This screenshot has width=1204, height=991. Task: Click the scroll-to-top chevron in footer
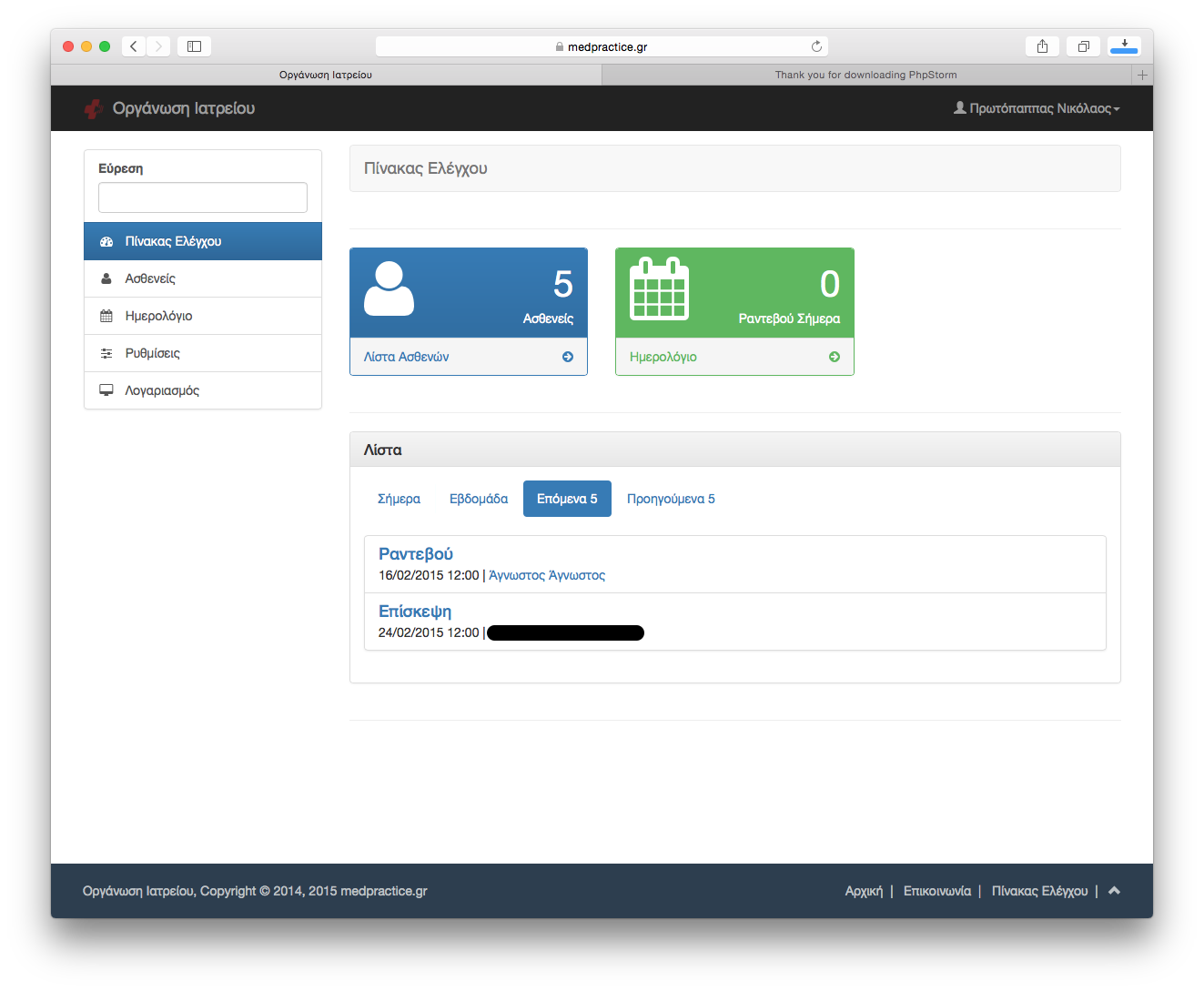point(1114,891)
